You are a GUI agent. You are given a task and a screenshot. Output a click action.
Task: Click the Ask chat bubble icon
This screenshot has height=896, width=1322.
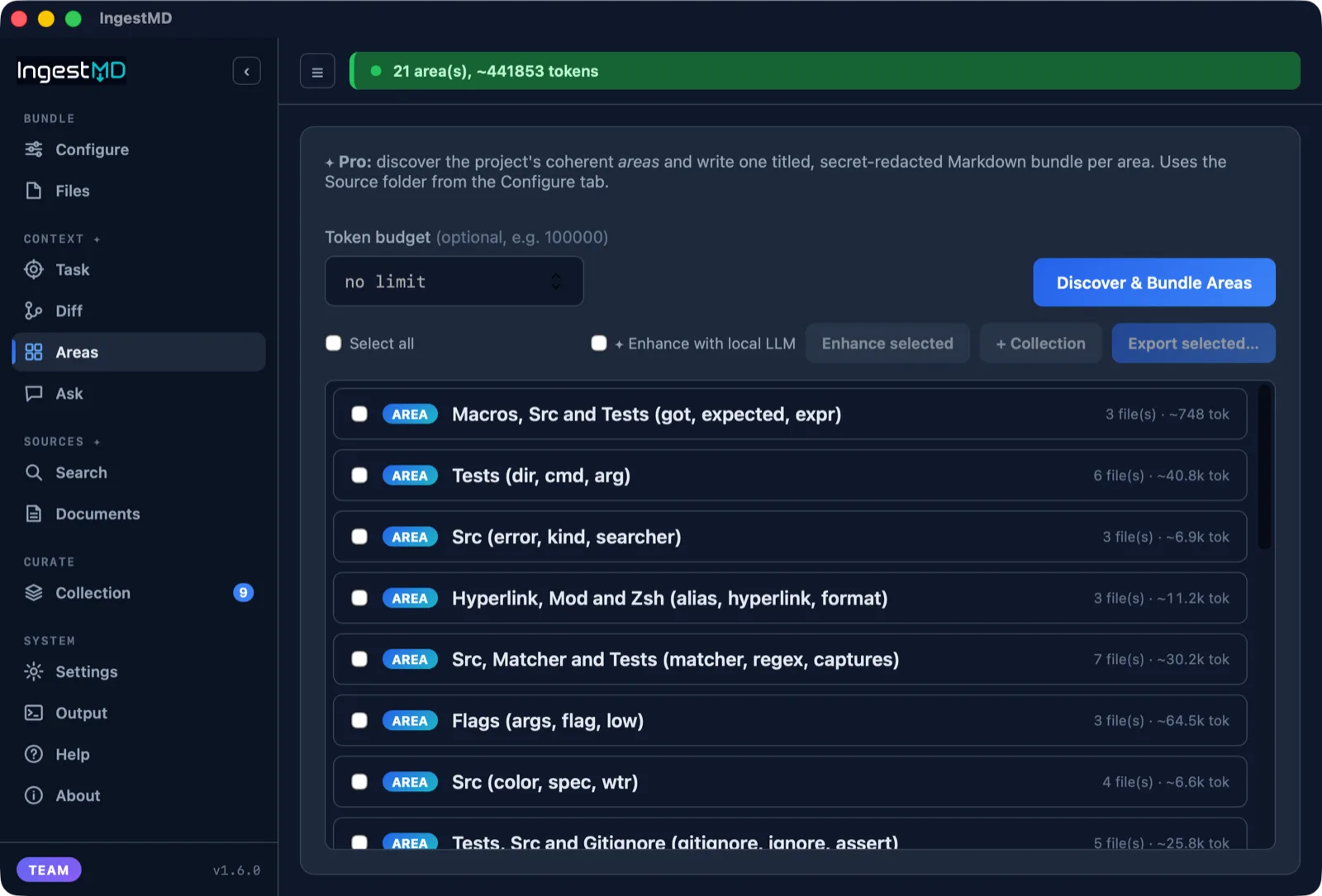pos(34,394)
